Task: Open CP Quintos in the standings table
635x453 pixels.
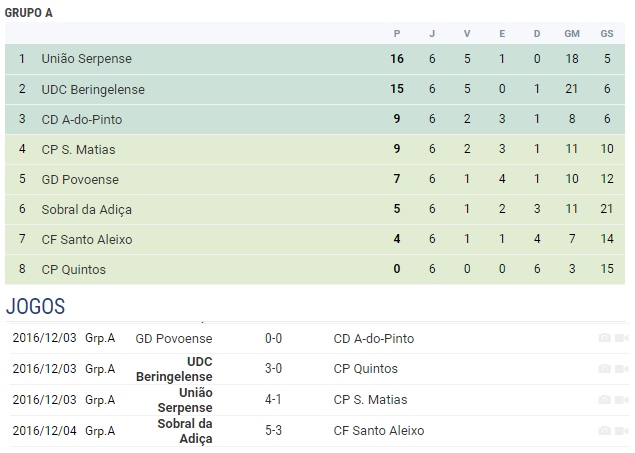Action: click(x=73, y=269)
